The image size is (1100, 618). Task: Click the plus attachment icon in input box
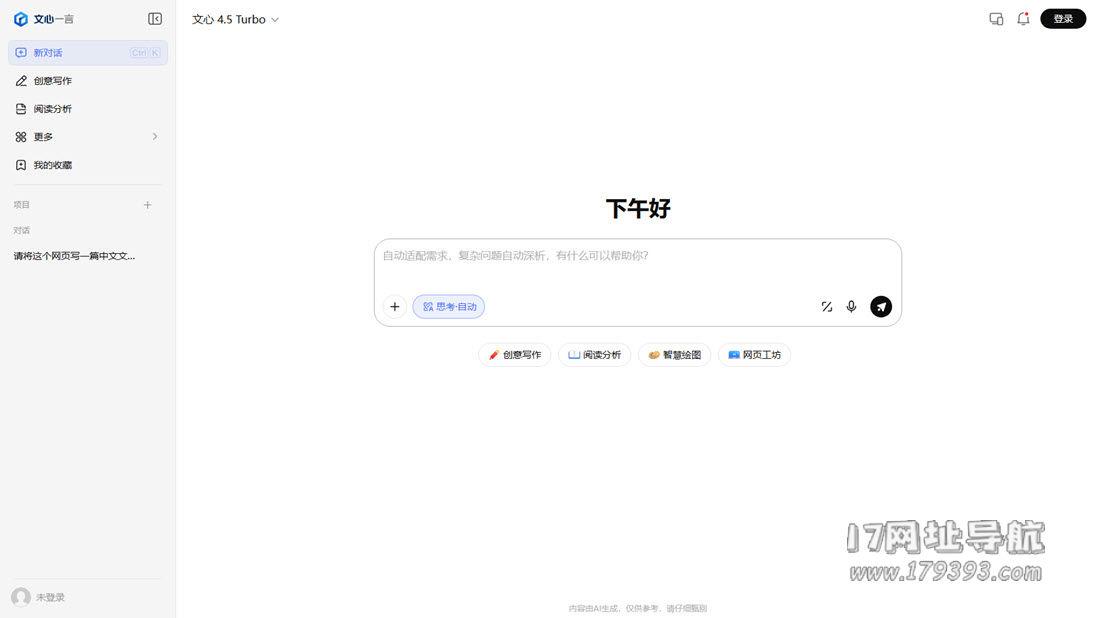point(395,307)
